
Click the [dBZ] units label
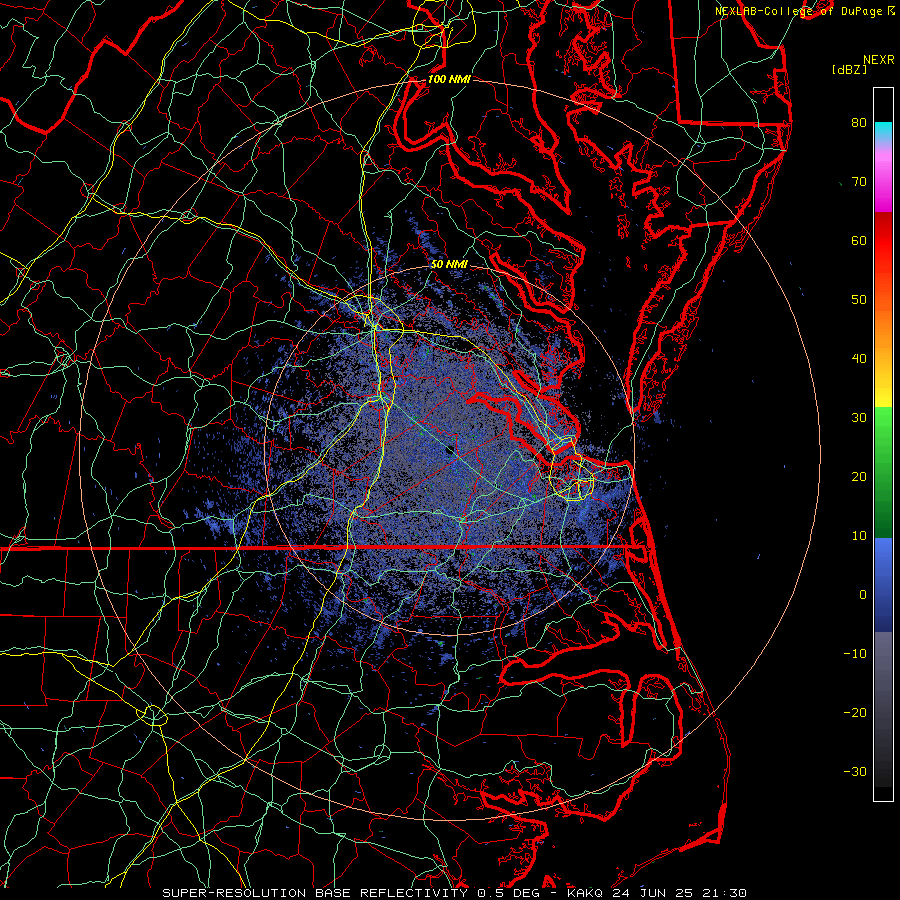(849, 70)
